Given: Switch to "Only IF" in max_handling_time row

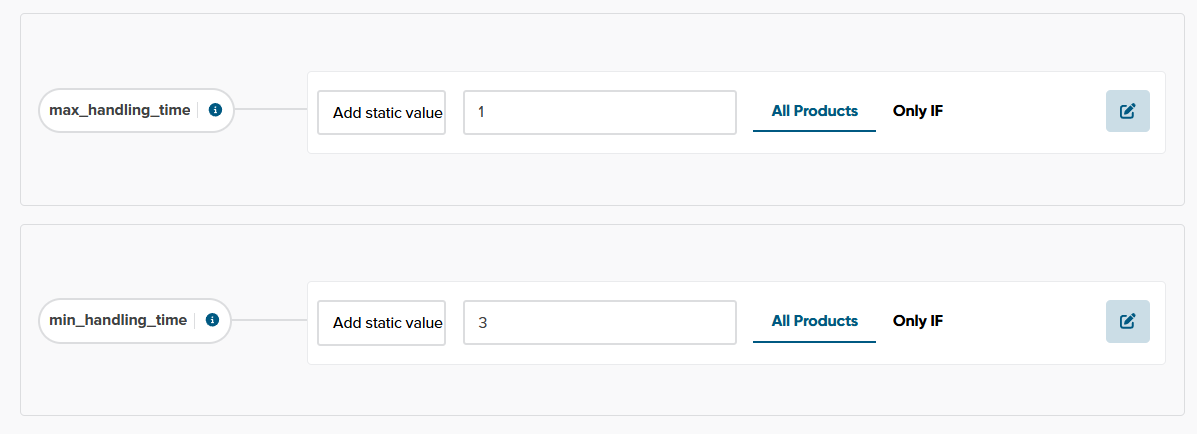Looking at the screenshot, I should (x=917, y=111).
